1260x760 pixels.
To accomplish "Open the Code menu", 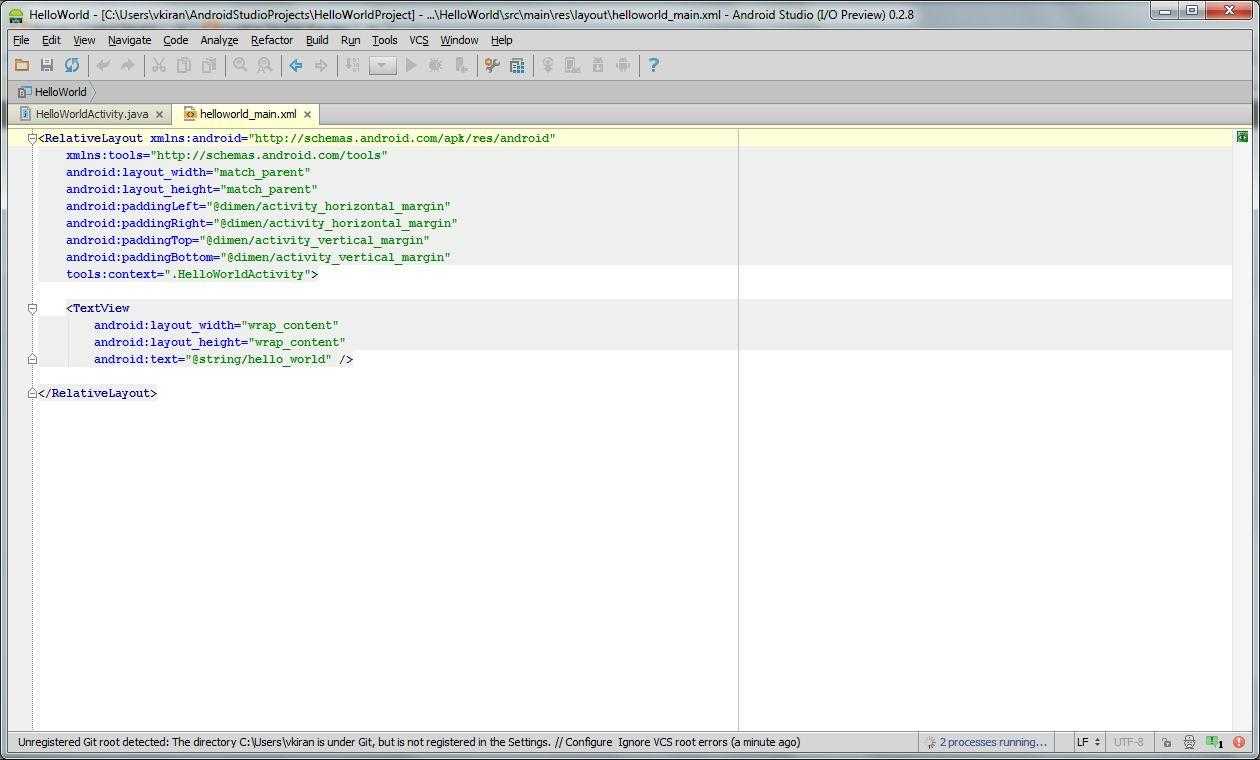I will [x=176, y=40].
